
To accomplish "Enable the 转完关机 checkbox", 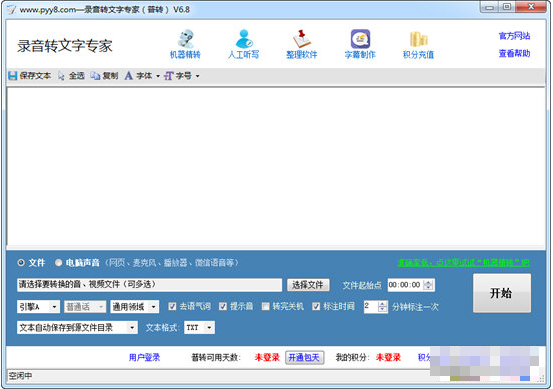I will pos(265,306).
